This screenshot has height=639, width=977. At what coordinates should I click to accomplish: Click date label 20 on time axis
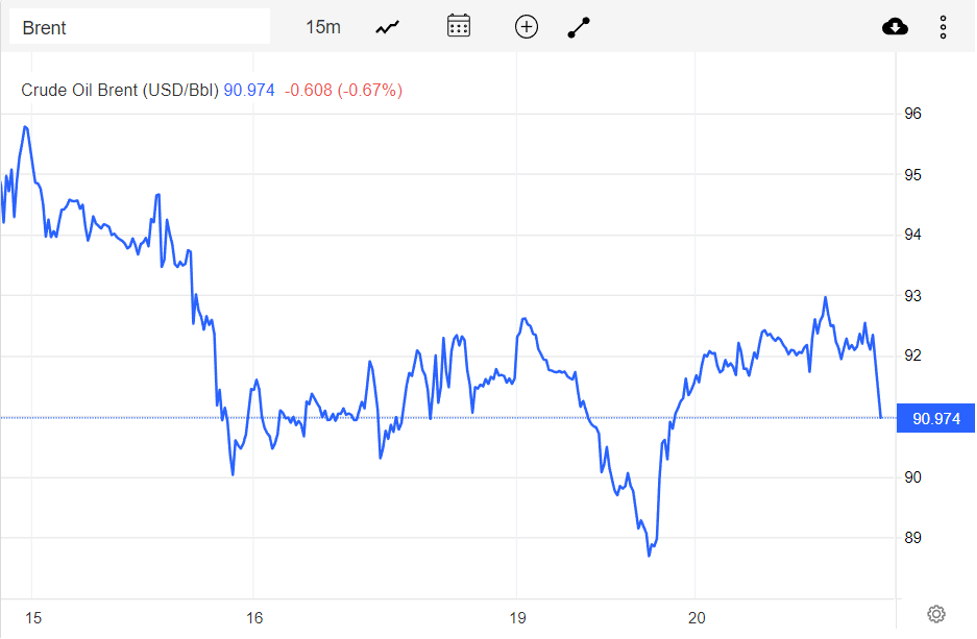click(x=697, y=618)
